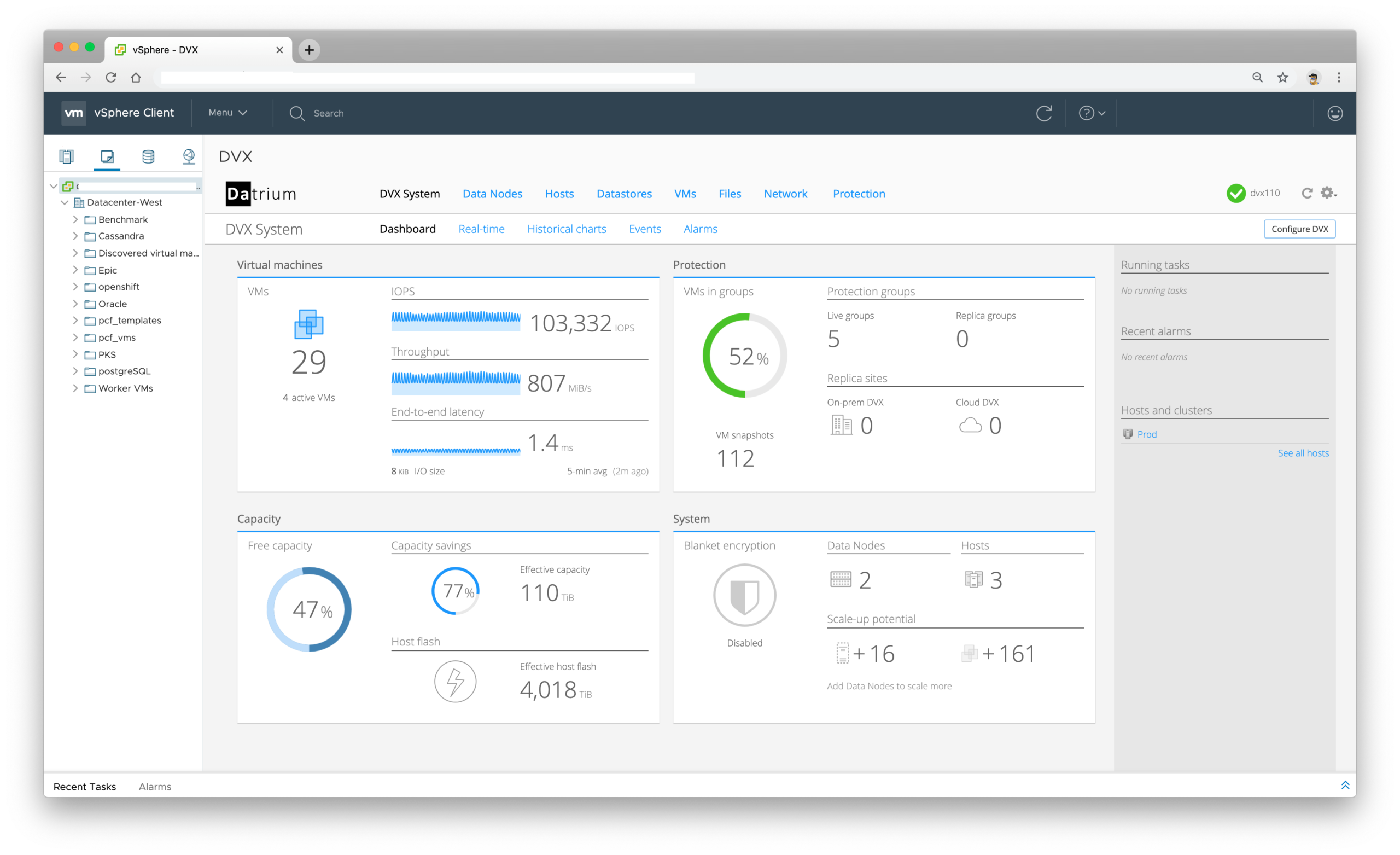The height and width of the screenshot is (855, 1400).
Task: Click the smiley feedback icon
Action: (1335, 113)
